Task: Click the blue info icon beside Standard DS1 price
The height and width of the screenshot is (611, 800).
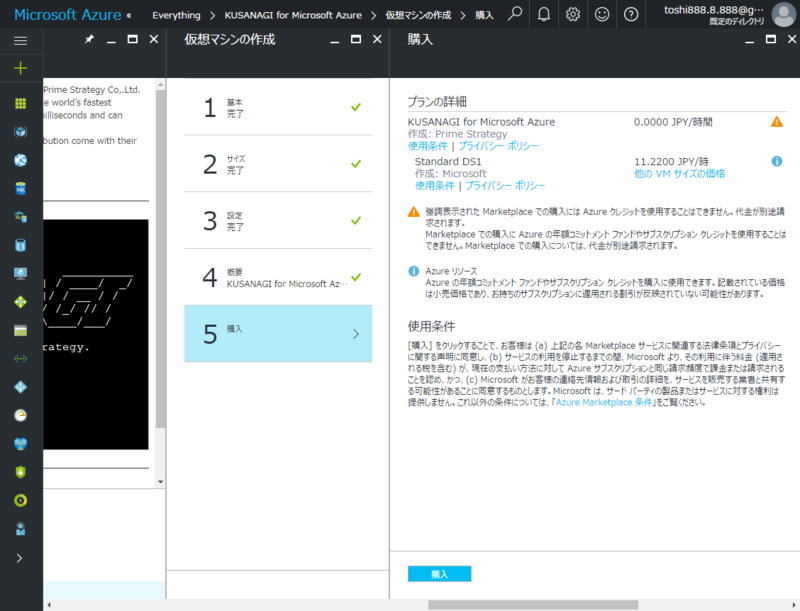Action: coord(777,162)
